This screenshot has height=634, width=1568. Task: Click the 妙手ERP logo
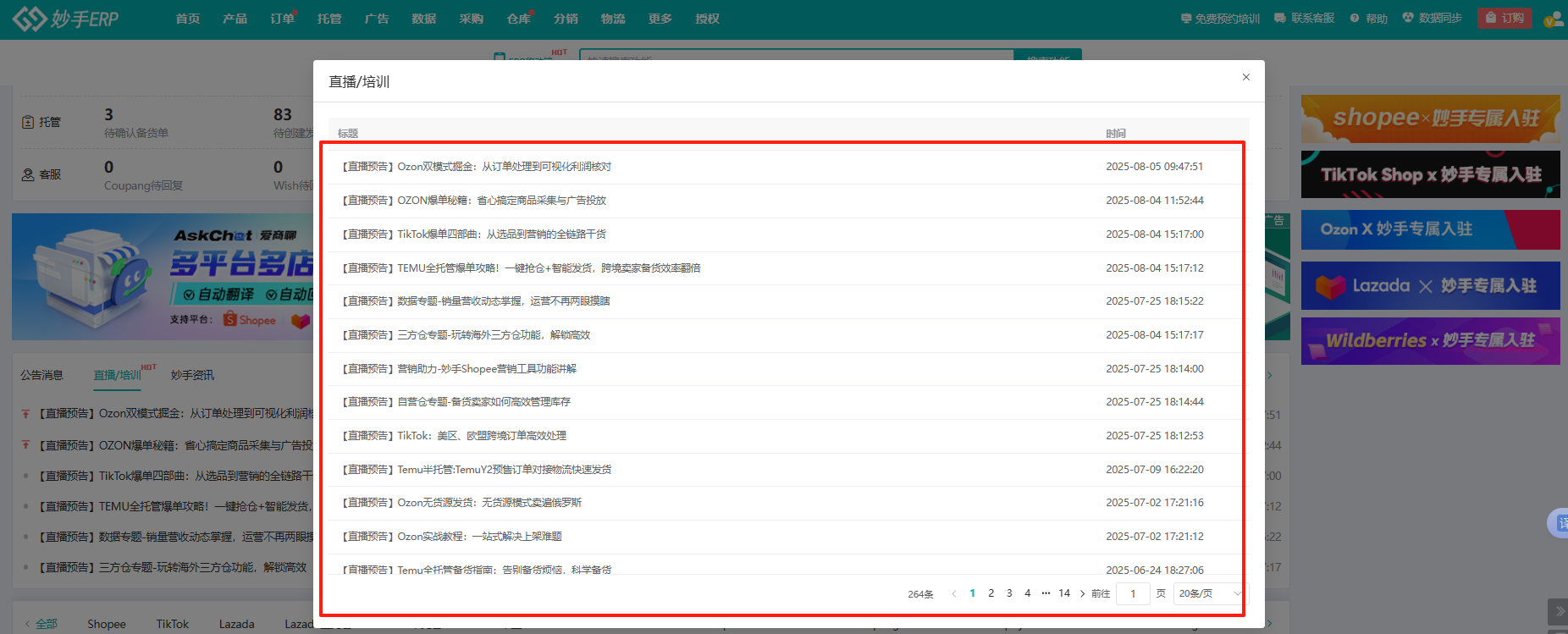tap(66, 18)
